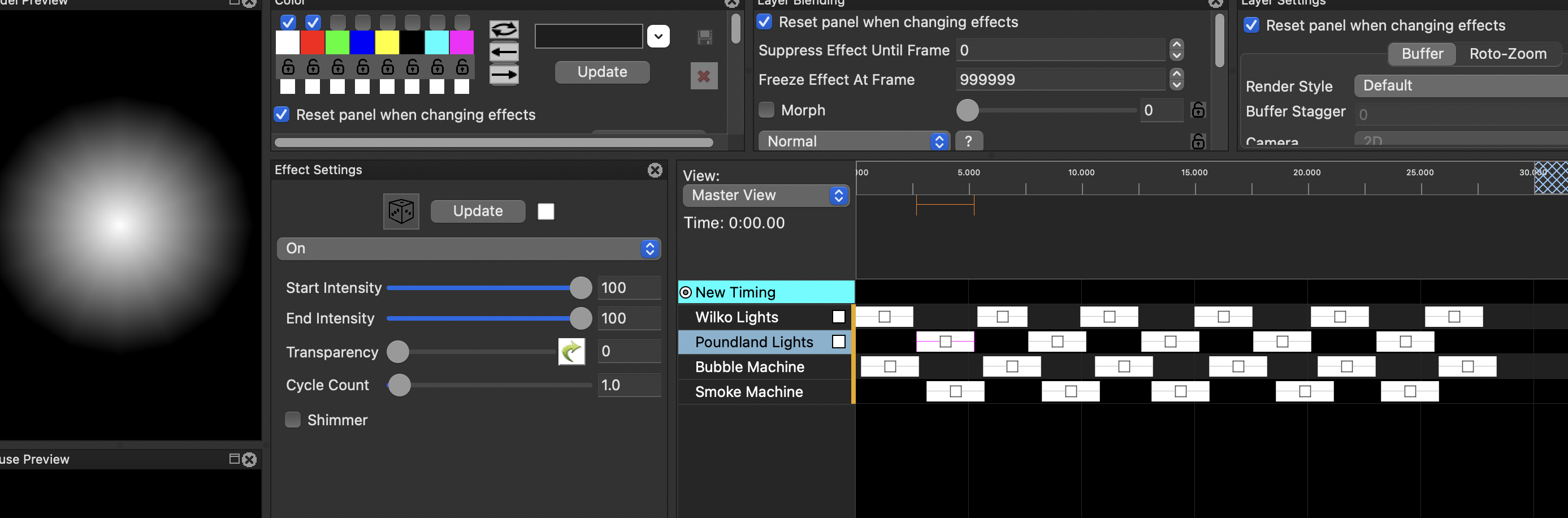The height and width of the screenshot is (518, 1568).
Task: Select the highlighted Poundland Lights effect block
Action: (945, 342)
